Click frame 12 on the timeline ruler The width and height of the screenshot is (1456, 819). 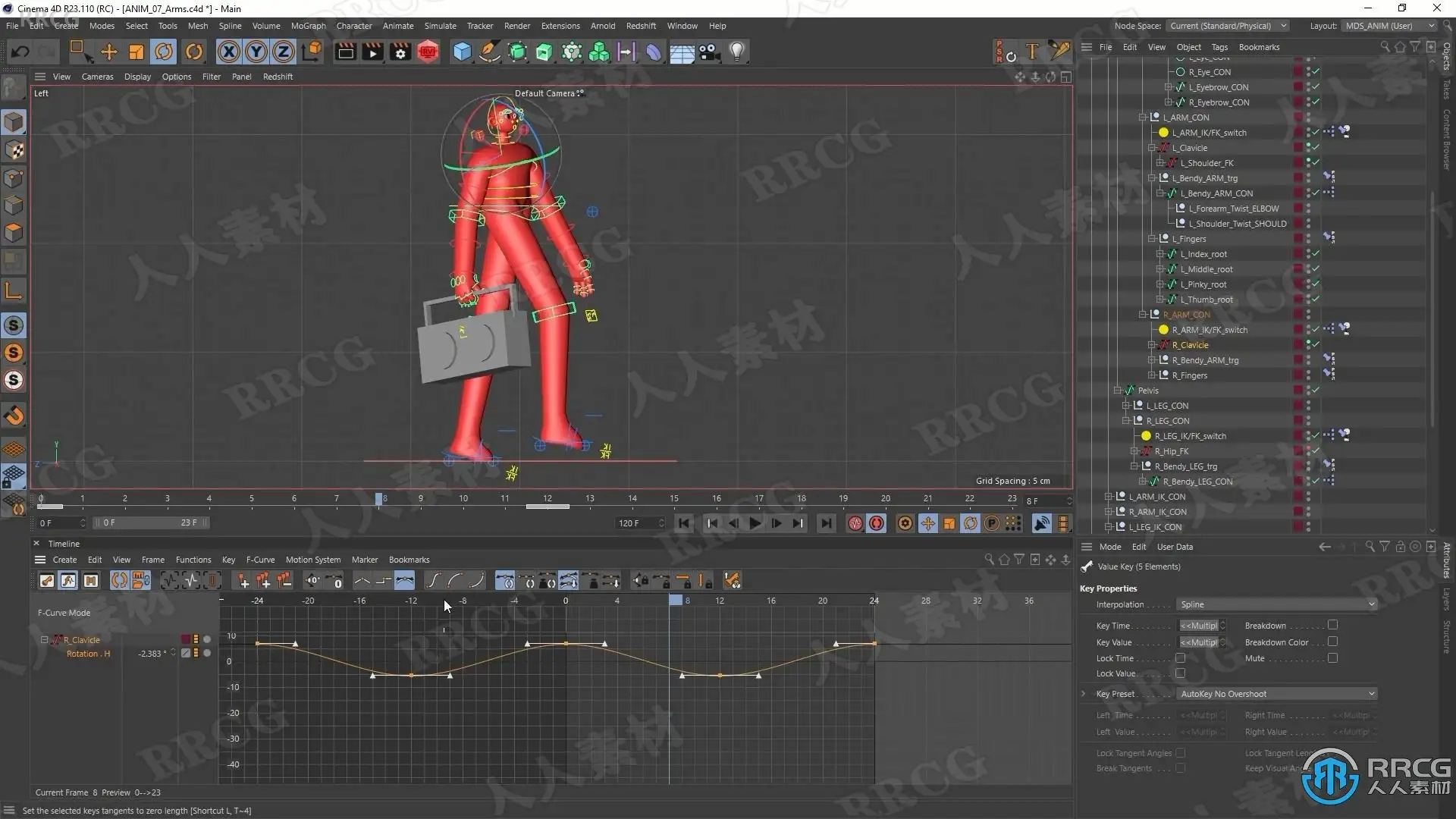pos(548,498)
